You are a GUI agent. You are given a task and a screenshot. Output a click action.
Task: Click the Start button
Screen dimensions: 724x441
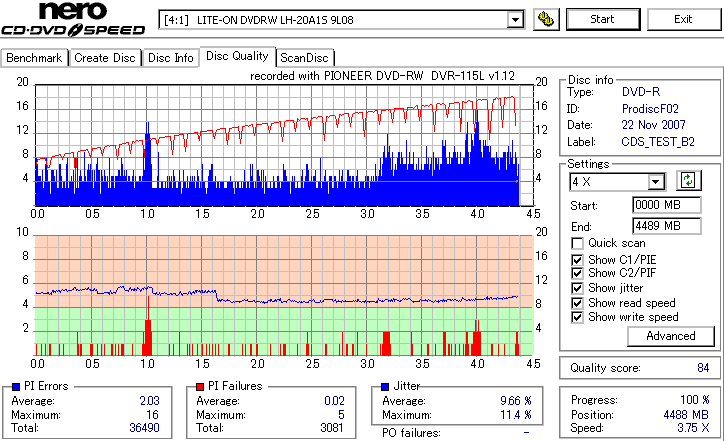[603, 19]
